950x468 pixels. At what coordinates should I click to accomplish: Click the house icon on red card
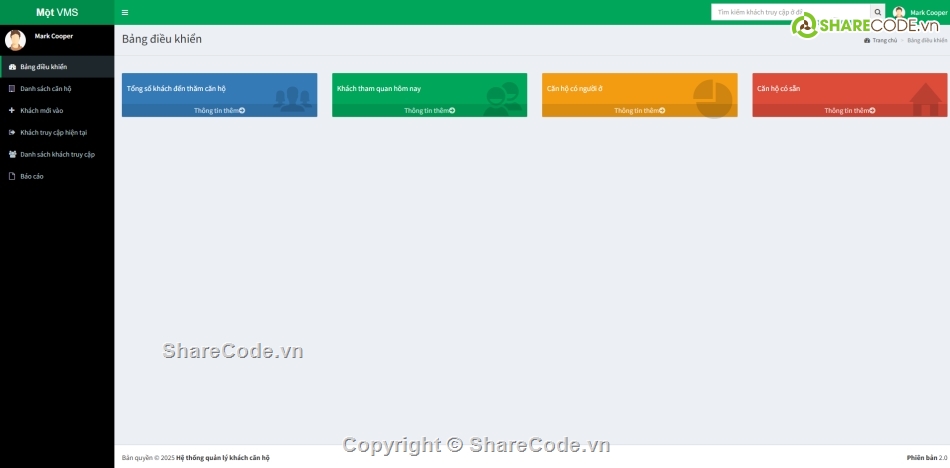(x=926, y=99)
